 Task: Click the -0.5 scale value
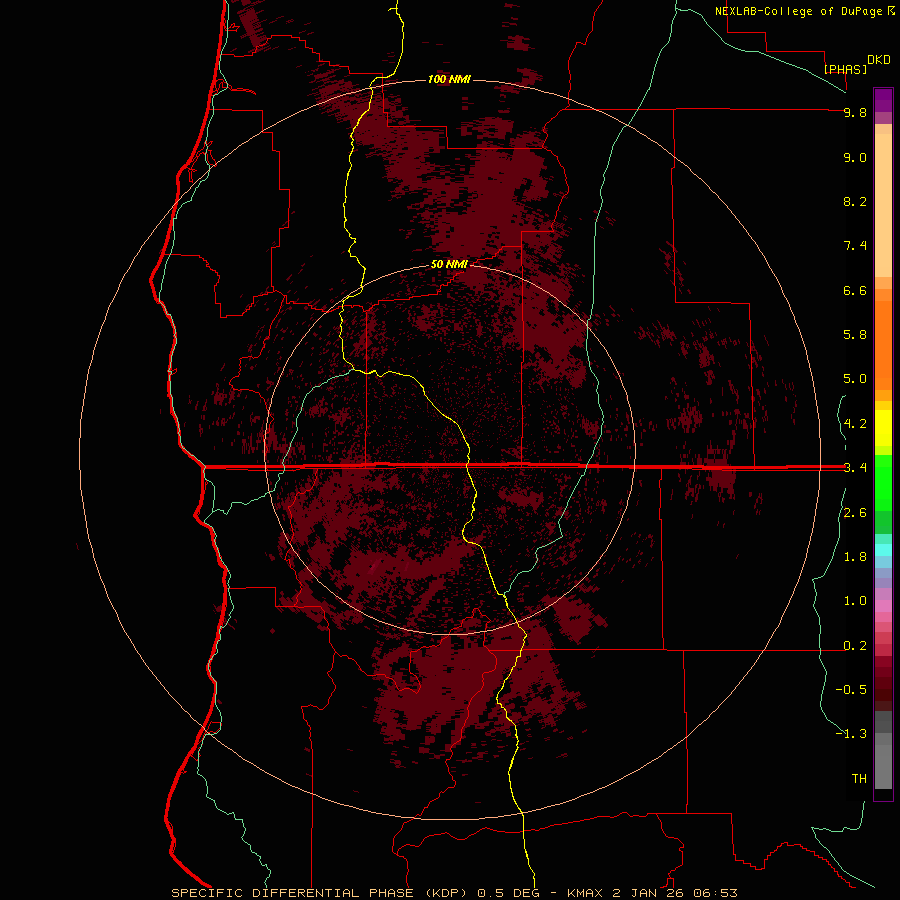coord(851,690)
